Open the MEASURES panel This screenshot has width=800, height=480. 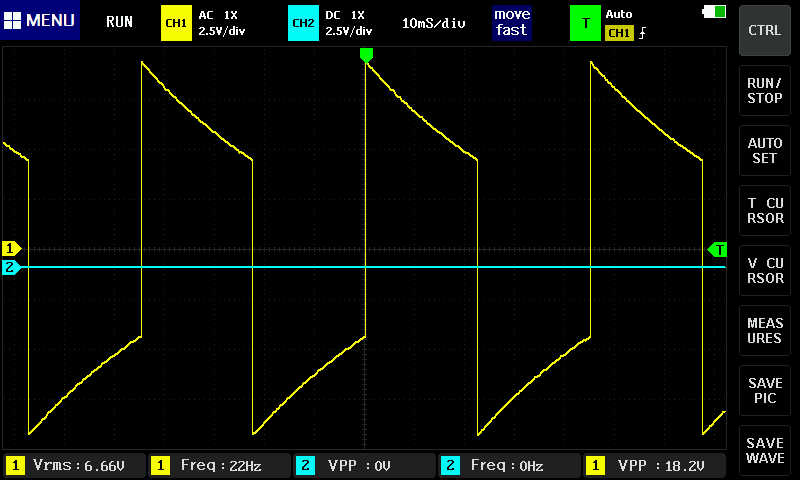coord(765,331)
